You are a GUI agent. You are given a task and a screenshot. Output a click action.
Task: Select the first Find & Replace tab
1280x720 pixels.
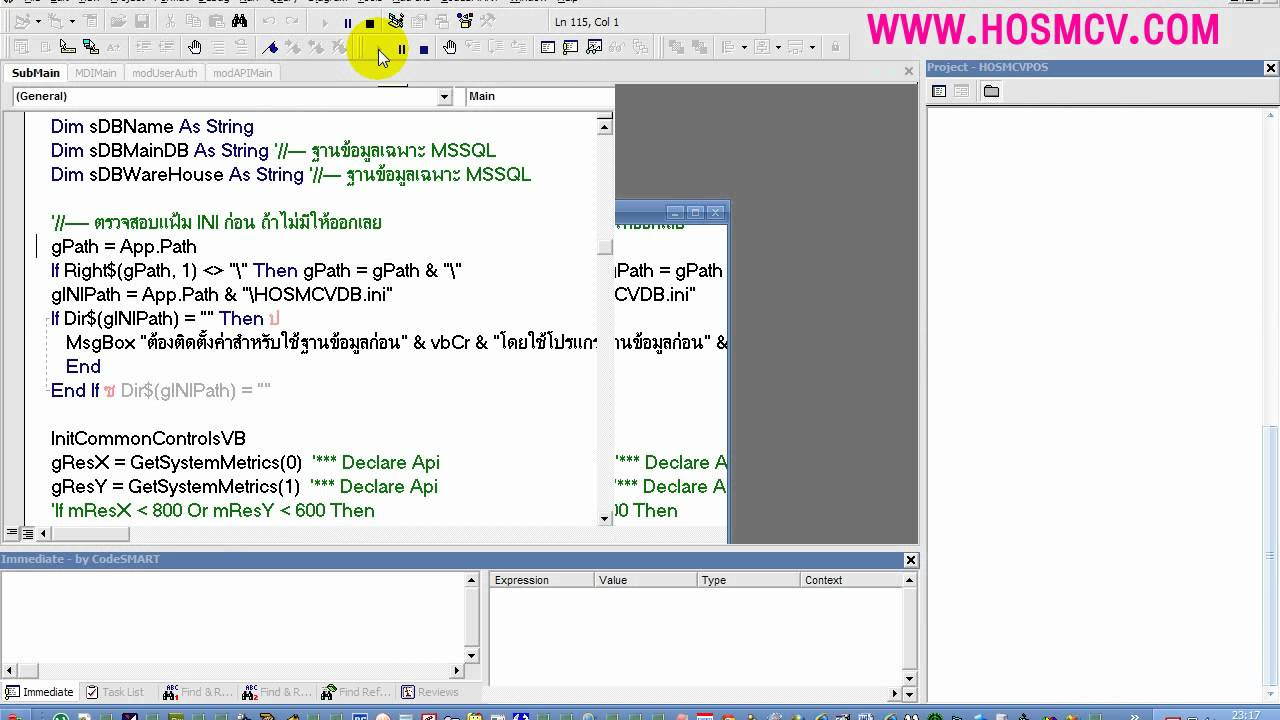198,692
